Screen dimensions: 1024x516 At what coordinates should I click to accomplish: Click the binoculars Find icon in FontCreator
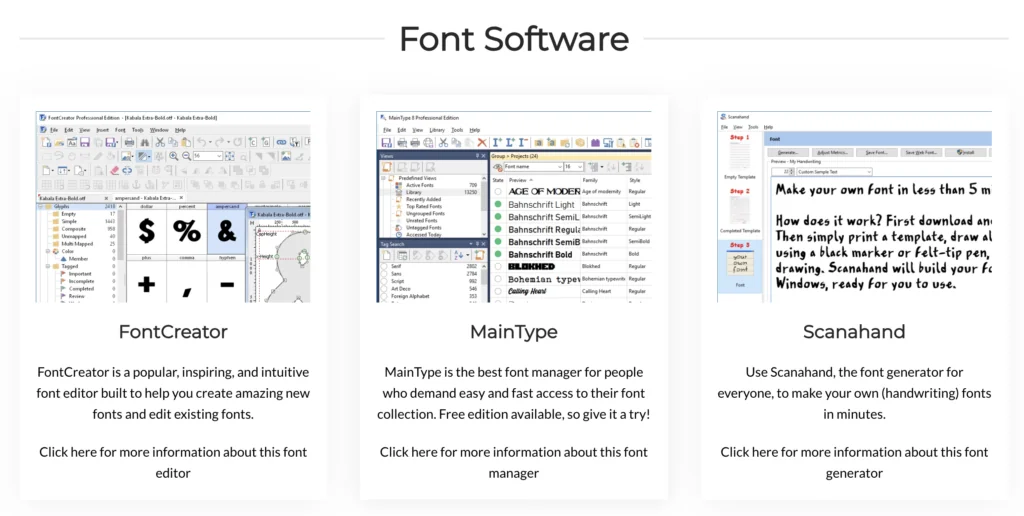click(145, 142)
